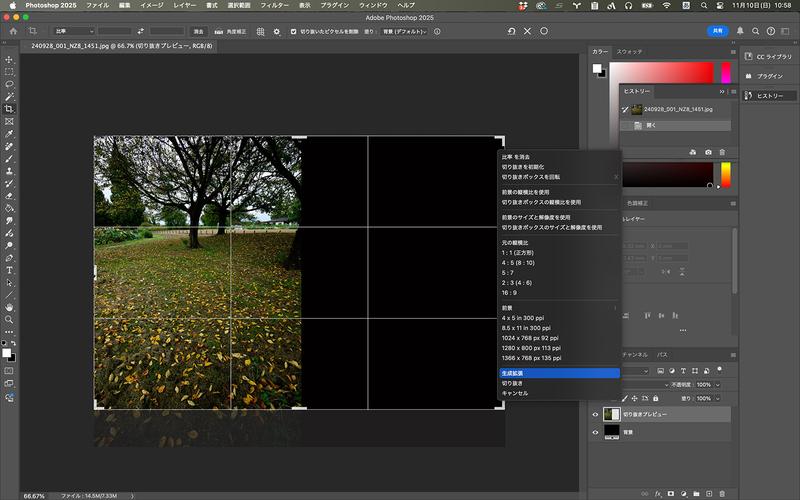The image size is (800, 500).
Task: Commit the crop with the circle icon
Action: pos(544,31)
